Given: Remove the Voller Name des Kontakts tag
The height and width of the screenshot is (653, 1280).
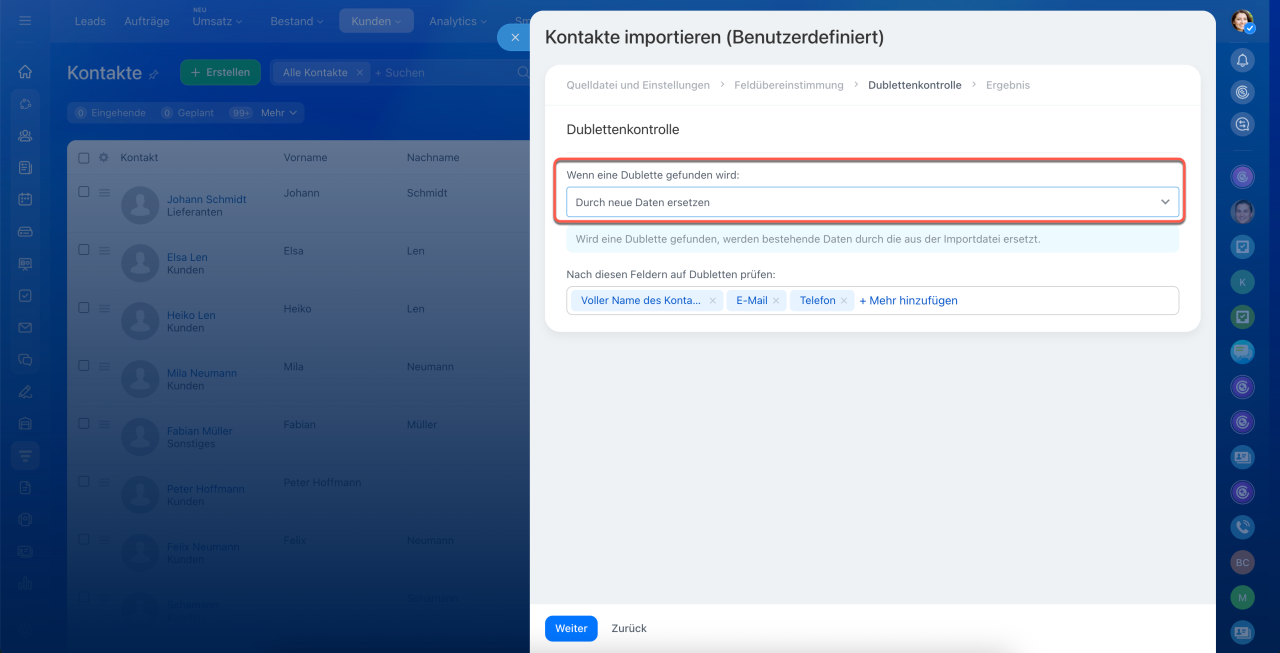Looking at the screenshot, I should tap(712, 300).
